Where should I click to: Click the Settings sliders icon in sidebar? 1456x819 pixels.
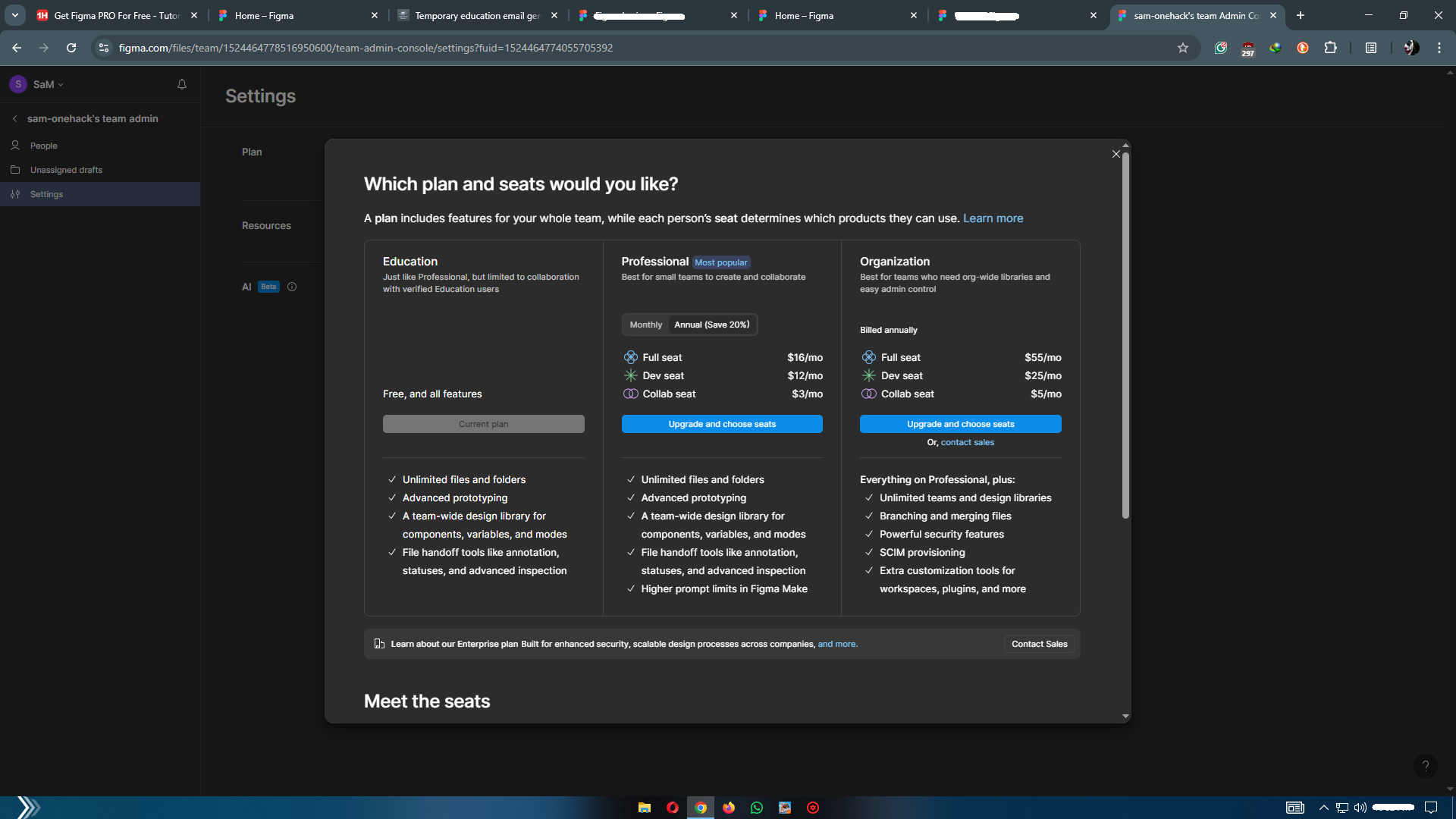pos(15,194)
